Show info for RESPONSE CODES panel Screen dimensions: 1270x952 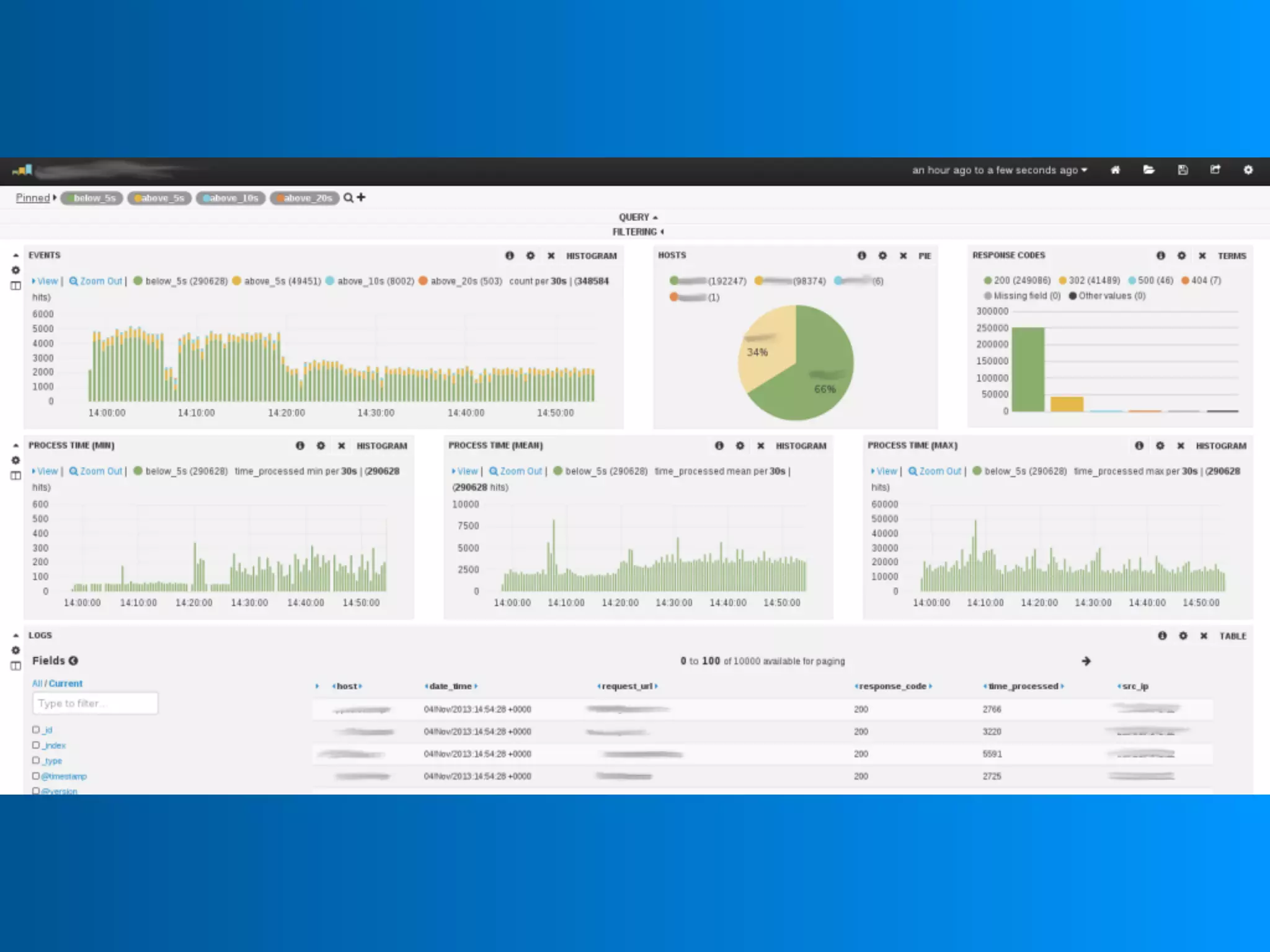(1161, 255)
